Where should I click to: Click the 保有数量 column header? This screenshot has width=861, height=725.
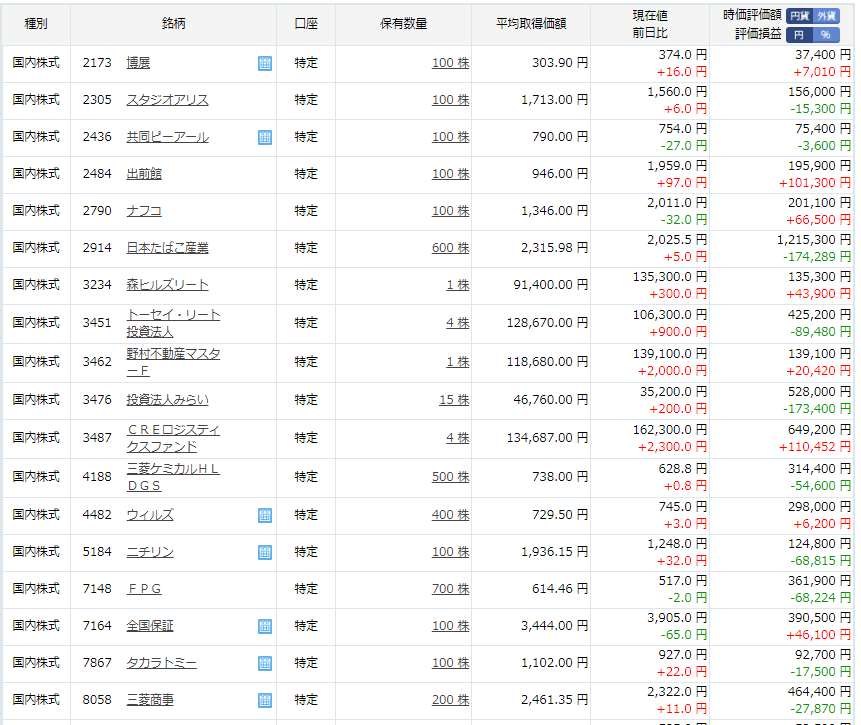coord(404,24)
